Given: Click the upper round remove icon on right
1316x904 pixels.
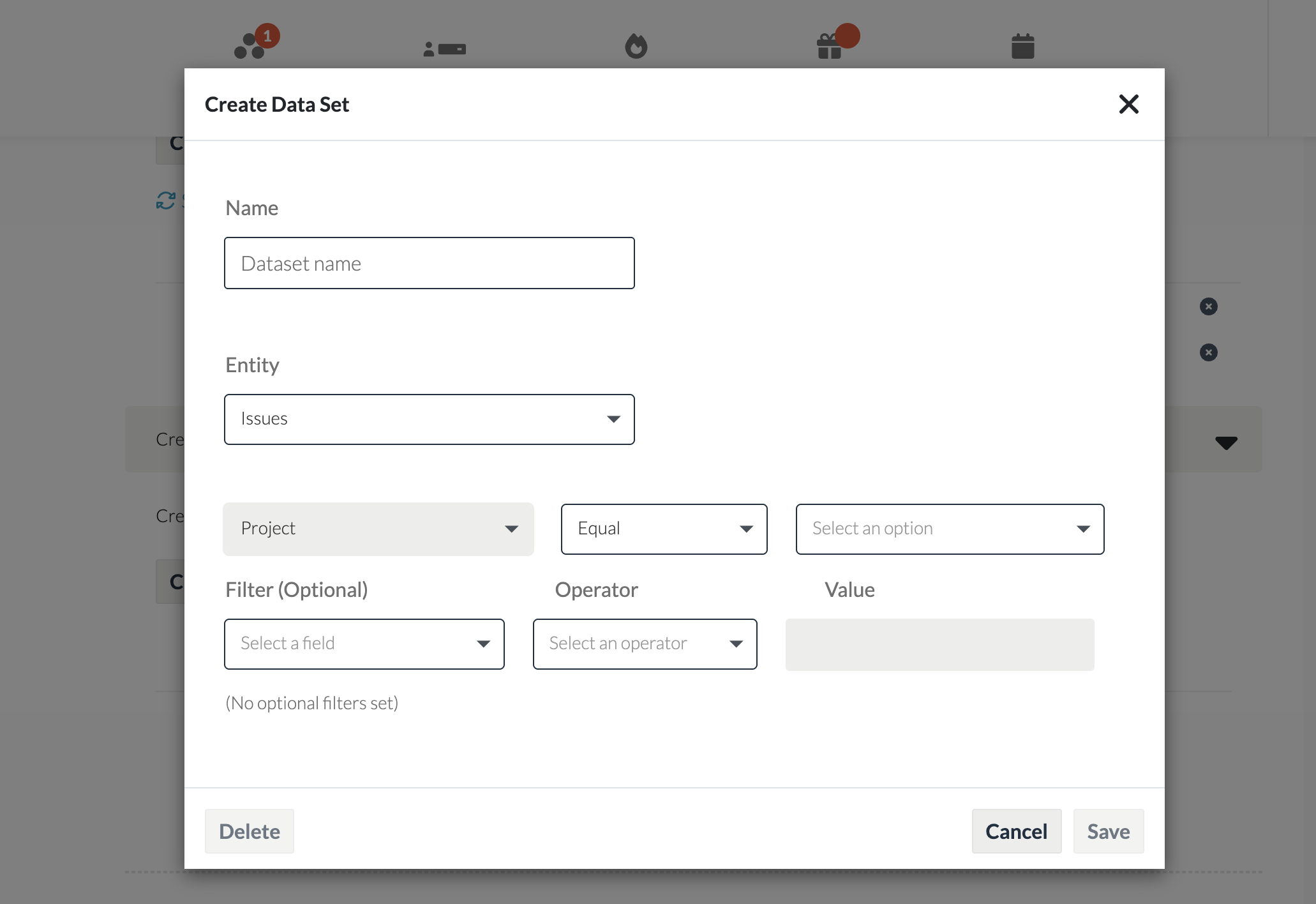Looking at the screenshot, I should (1208, 306).
